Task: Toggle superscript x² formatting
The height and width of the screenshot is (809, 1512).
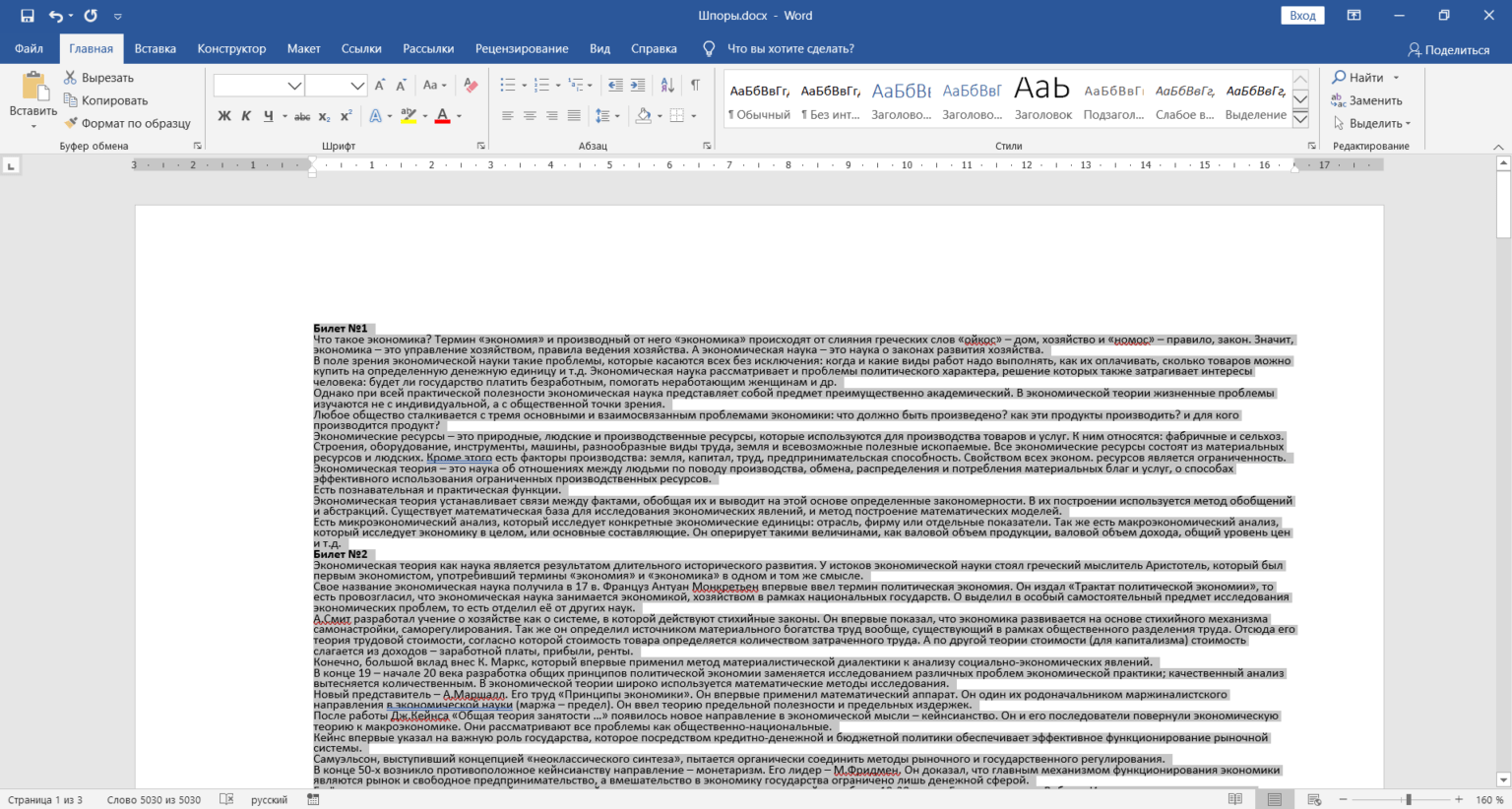Action: tap(346, 116)
